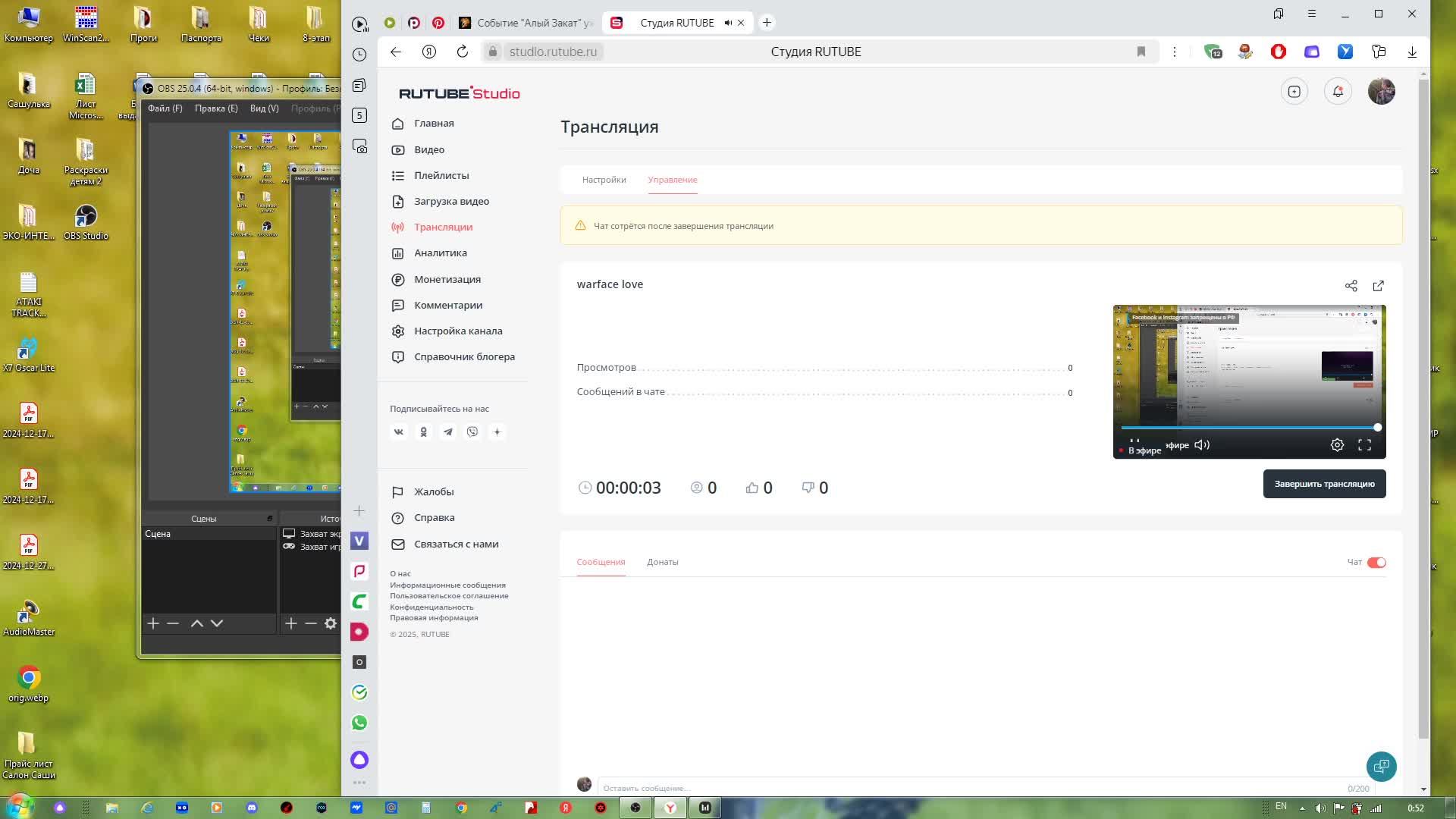Open Правка menu in OBS
Viewport: 1456px width, 819px height.
[x=215, y=108]
